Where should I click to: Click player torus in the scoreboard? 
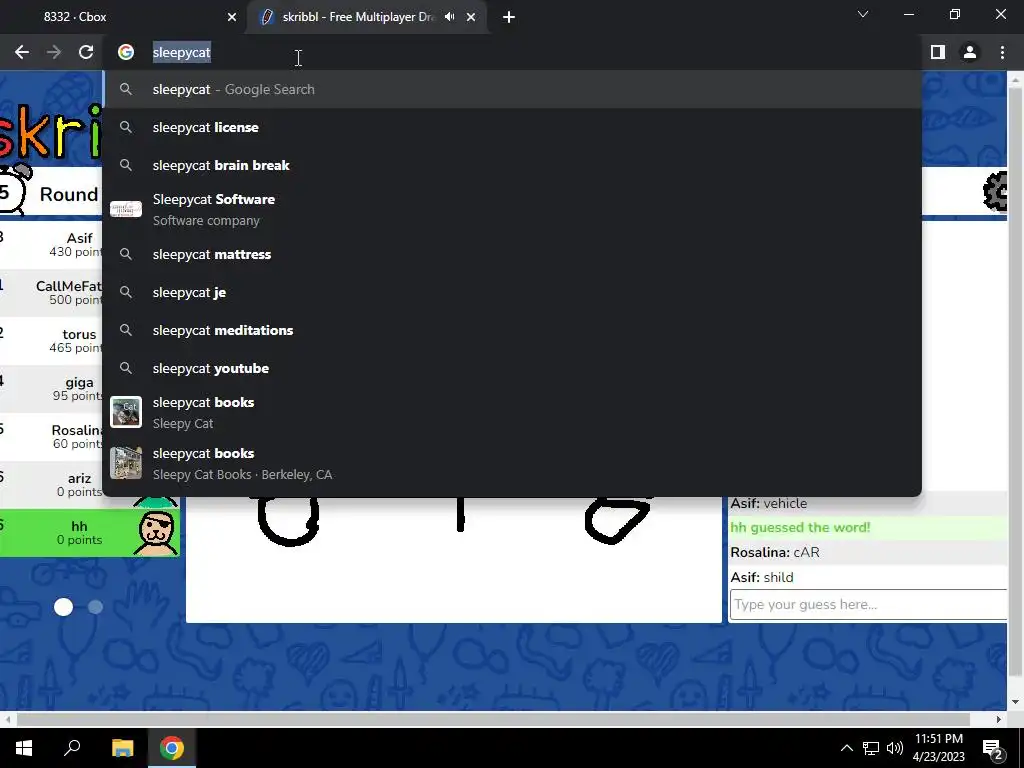pos(51,341)
